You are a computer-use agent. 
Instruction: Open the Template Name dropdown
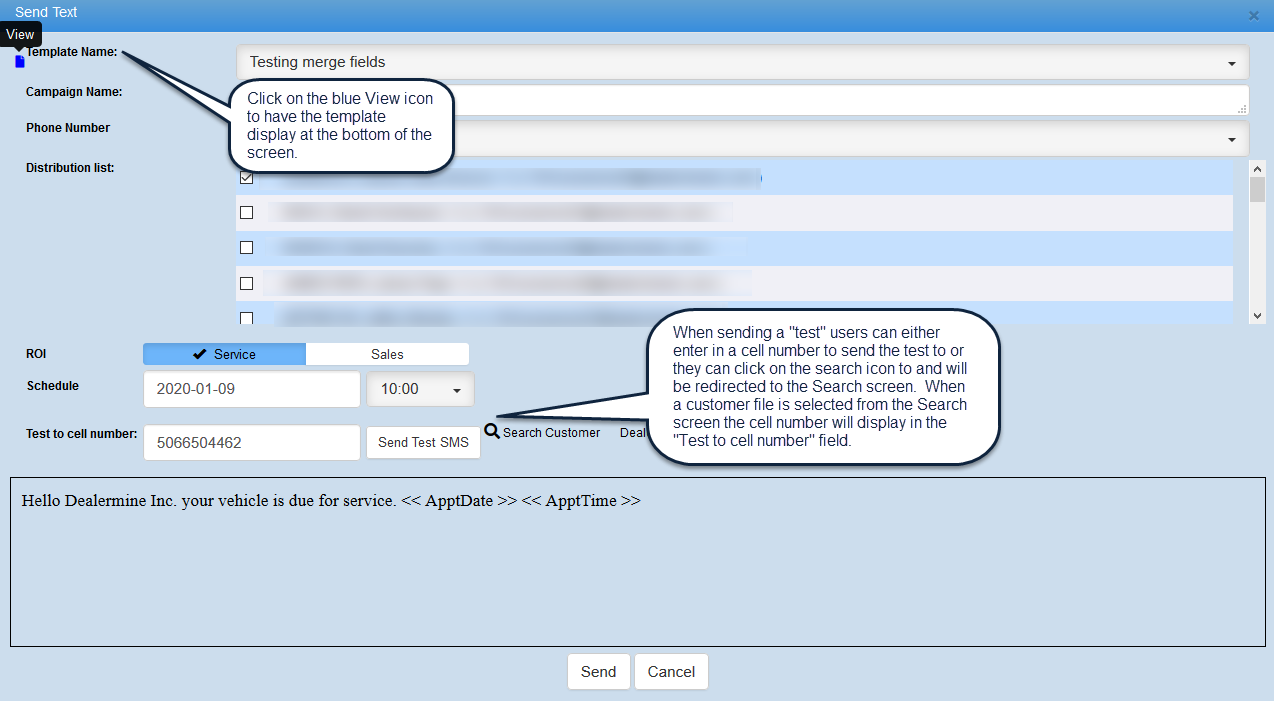[x=742, y=62]
